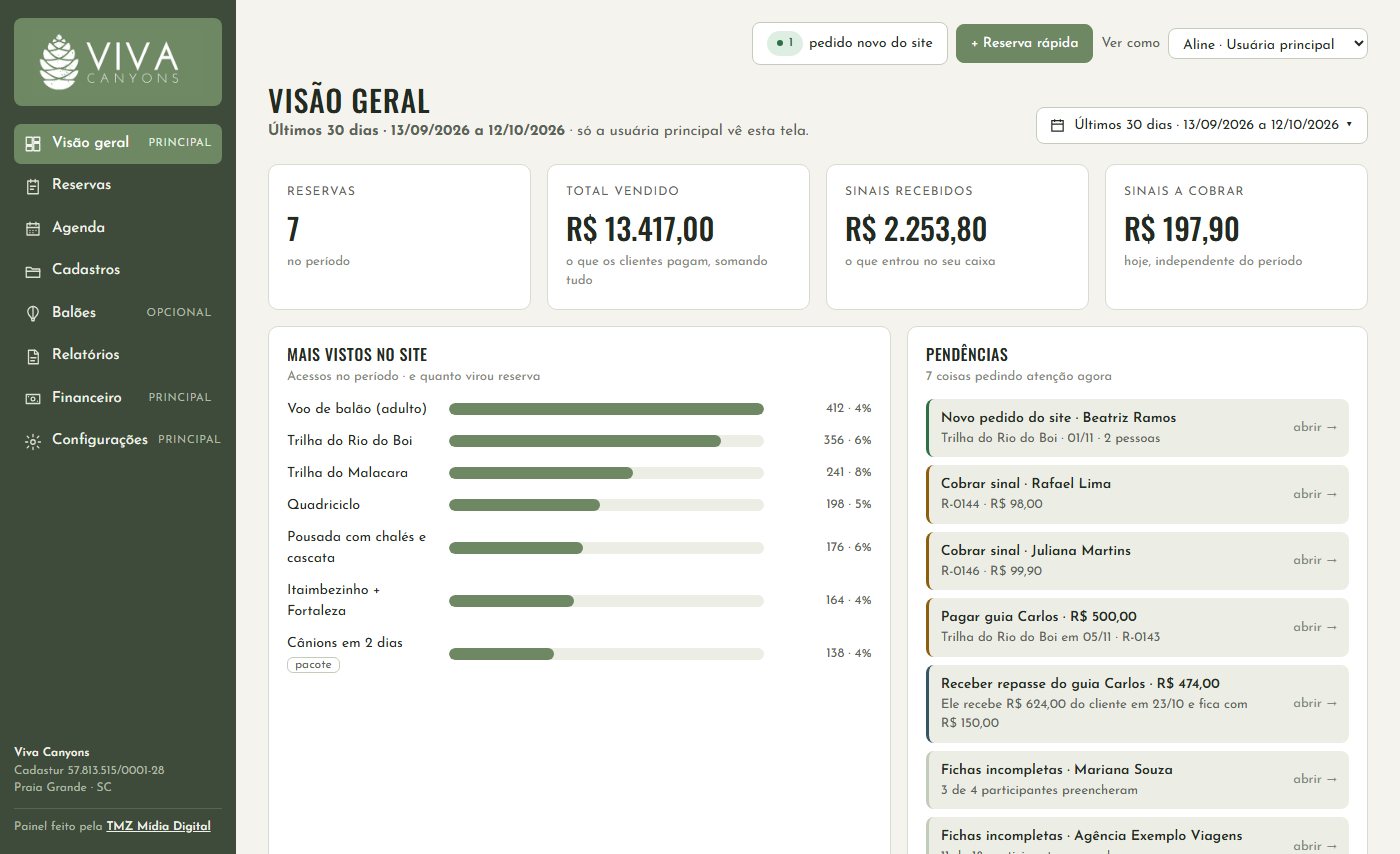Go to the Reservas menu item
1400x854 pixels.
click(x=118, y=185)
